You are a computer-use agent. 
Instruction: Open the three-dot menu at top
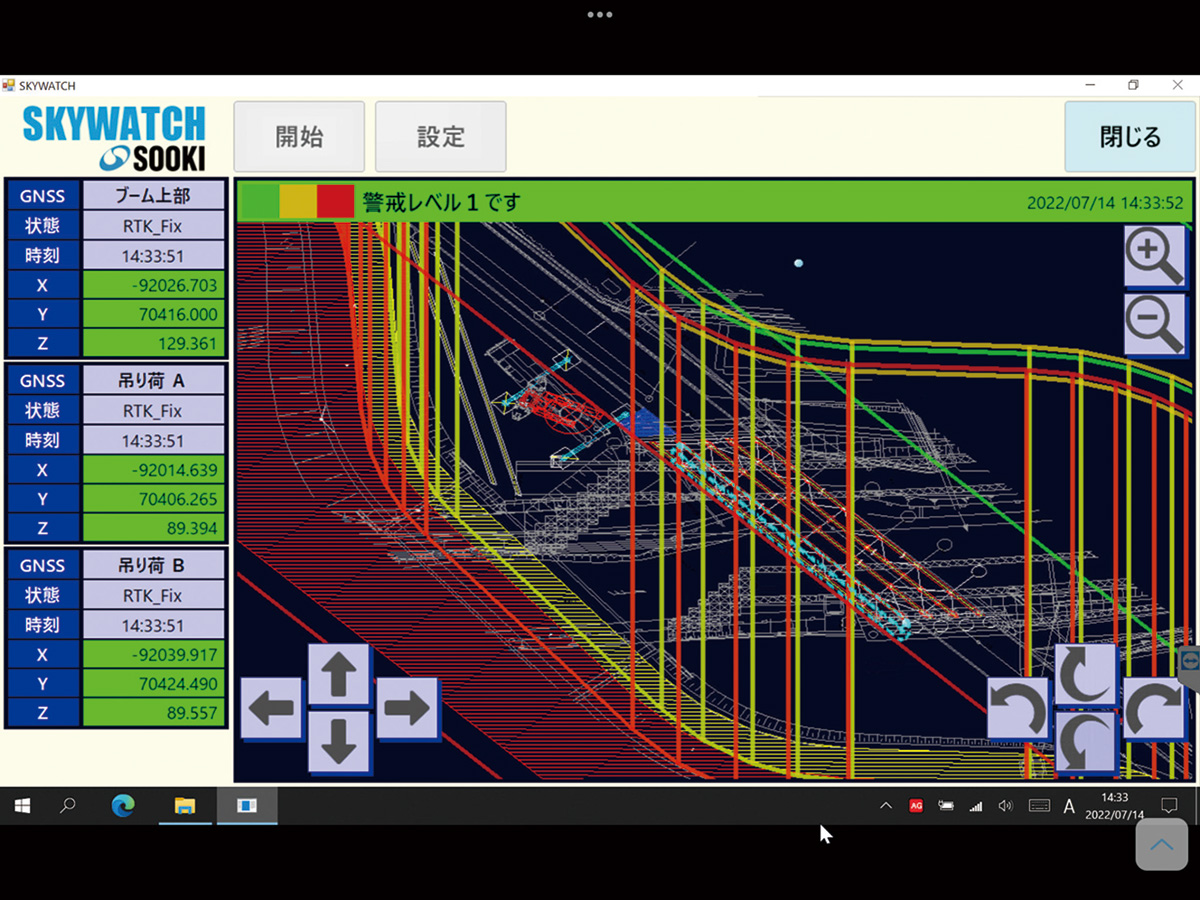pos(599,15)
